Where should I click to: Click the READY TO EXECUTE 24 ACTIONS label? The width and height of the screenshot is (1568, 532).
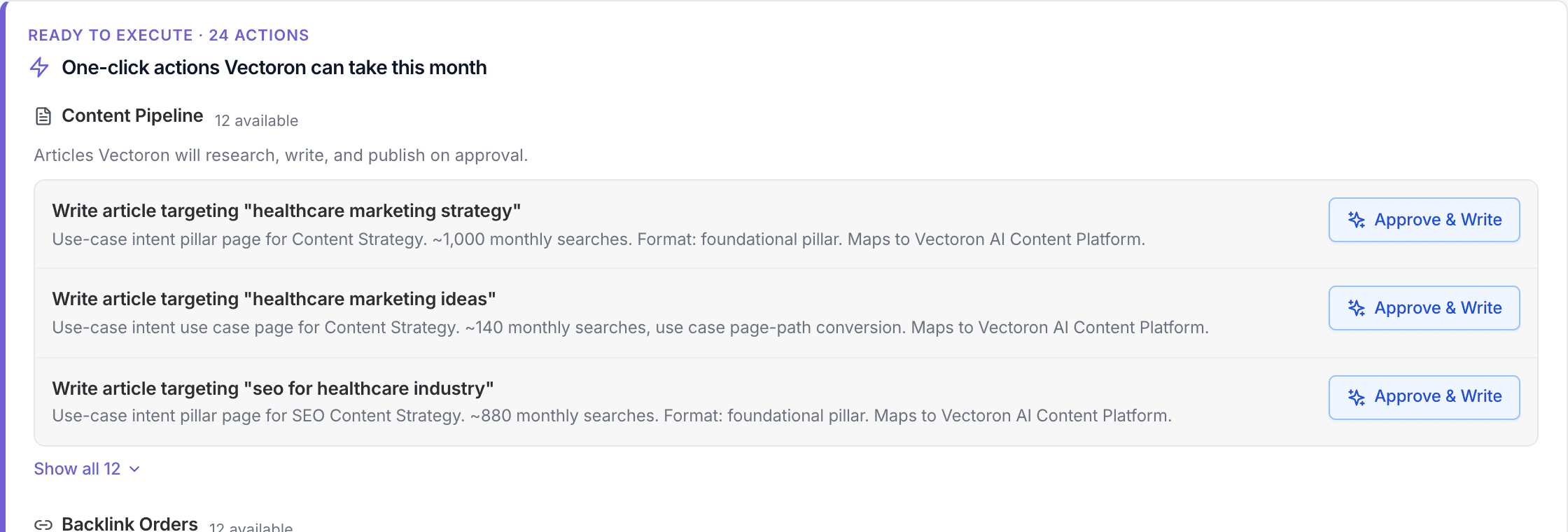(x=168, y=35)
